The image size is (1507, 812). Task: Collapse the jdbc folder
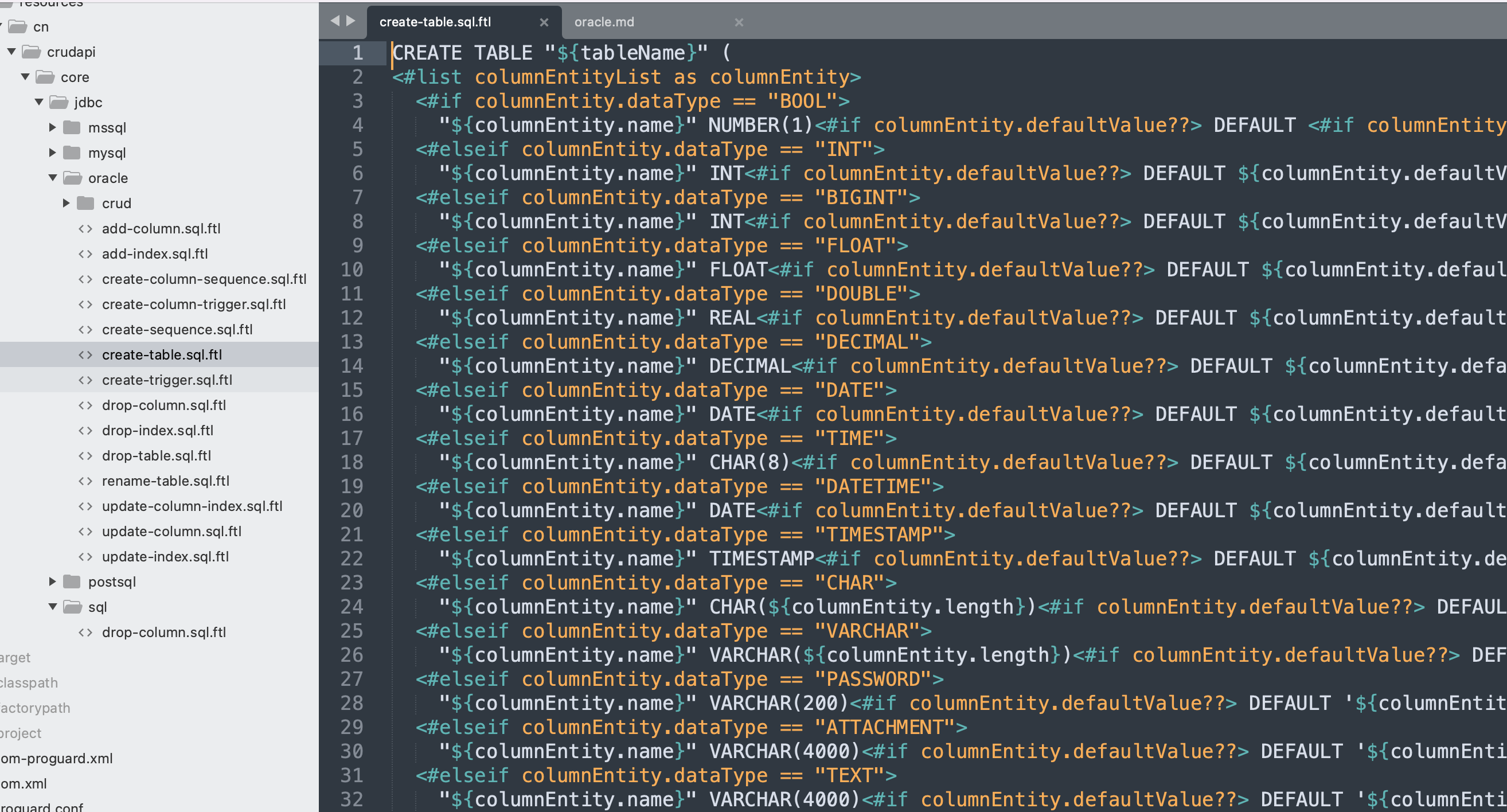39,102
